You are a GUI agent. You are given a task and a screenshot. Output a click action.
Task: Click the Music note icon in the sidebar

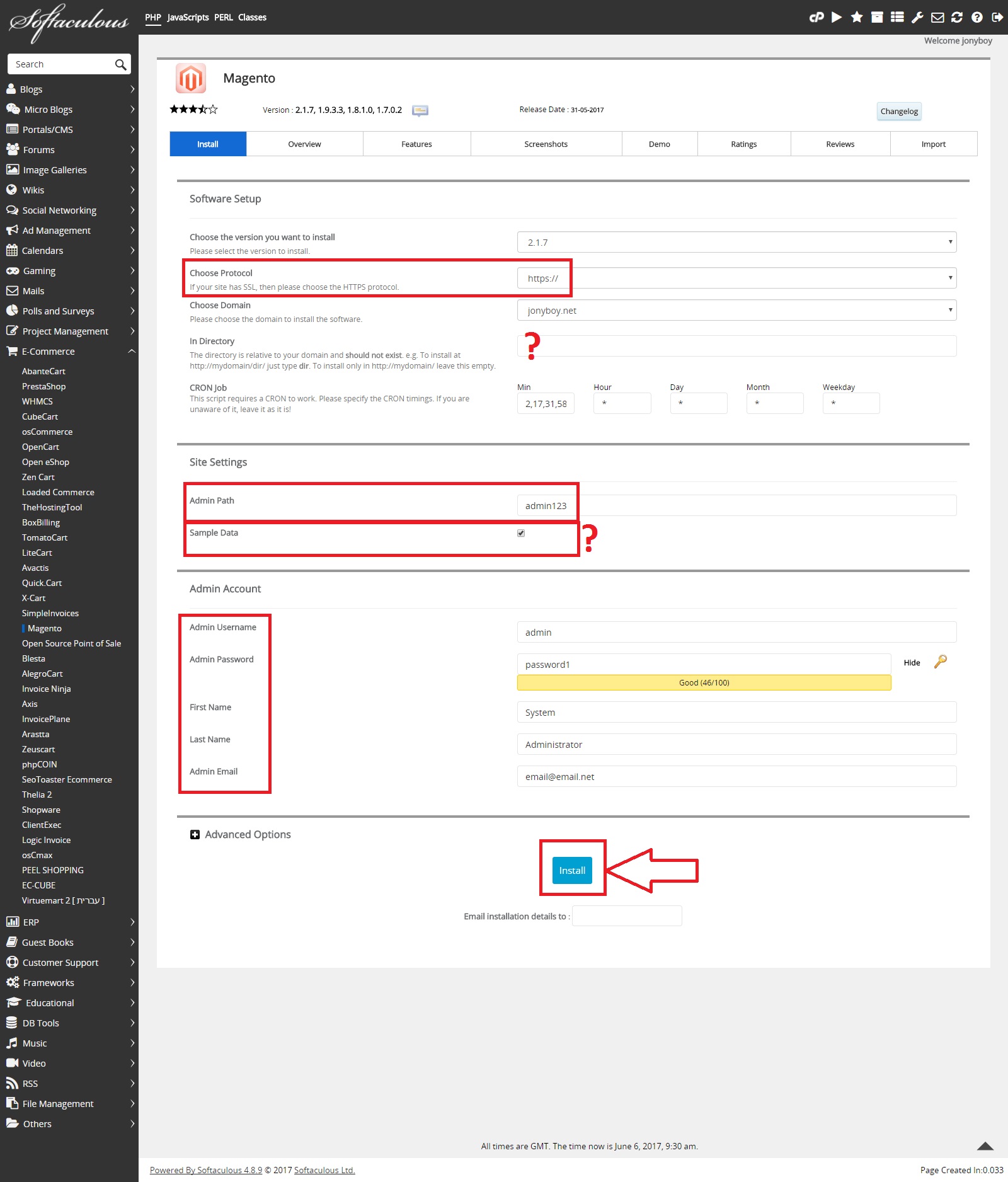12,1043
